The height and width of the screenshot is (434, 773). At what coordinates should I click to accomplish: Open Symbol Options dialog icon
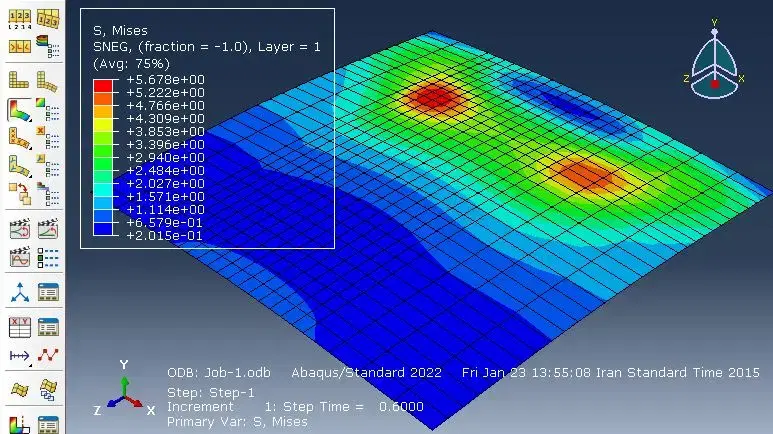(x=48, y=138)
